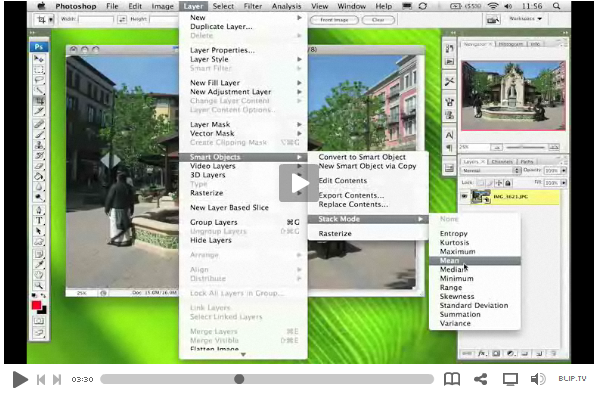The height and width of the screenshot is (399, 598).
Task: Open the Spotlight search magnifier
Action: 556,6
